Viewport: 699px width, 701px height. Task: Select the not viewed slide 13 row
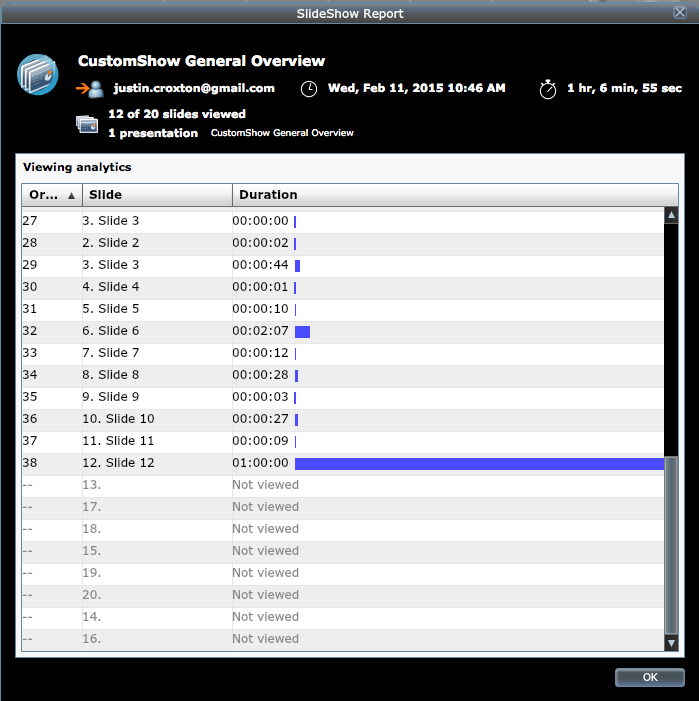[x=343, y=485]
